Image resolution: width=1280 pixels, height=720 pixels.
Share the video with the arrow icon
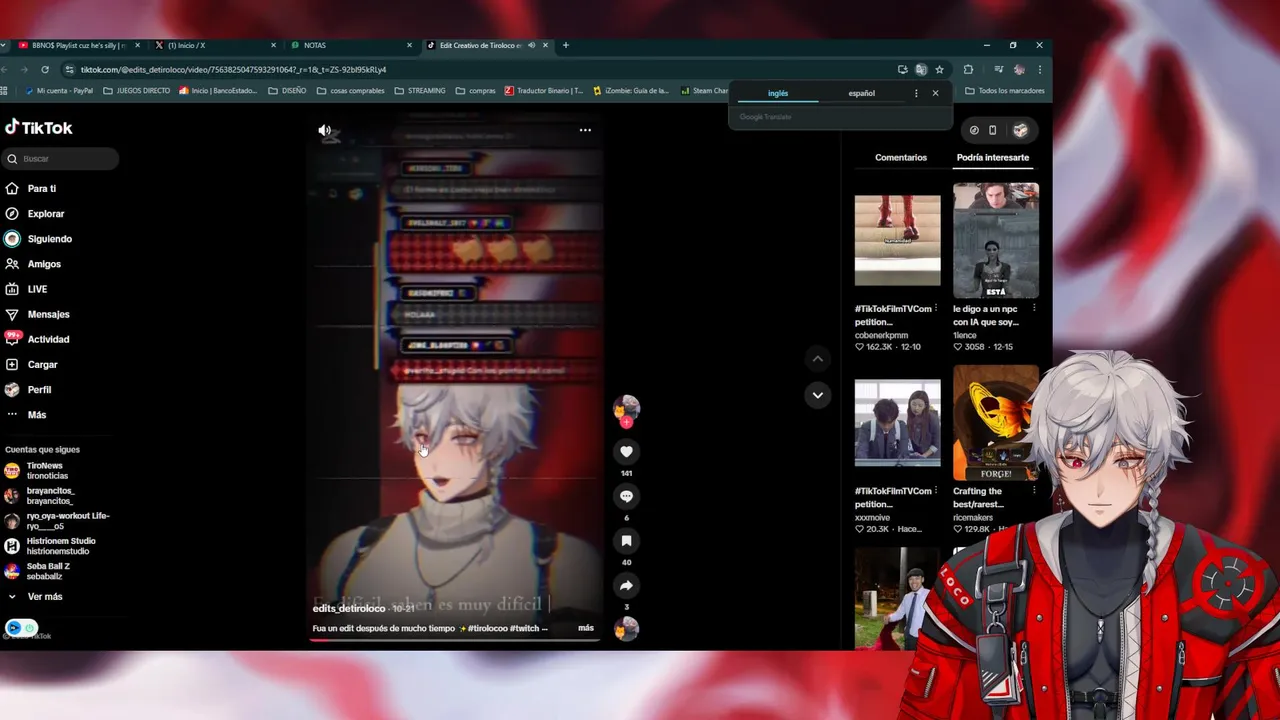[x=626, y=586]
